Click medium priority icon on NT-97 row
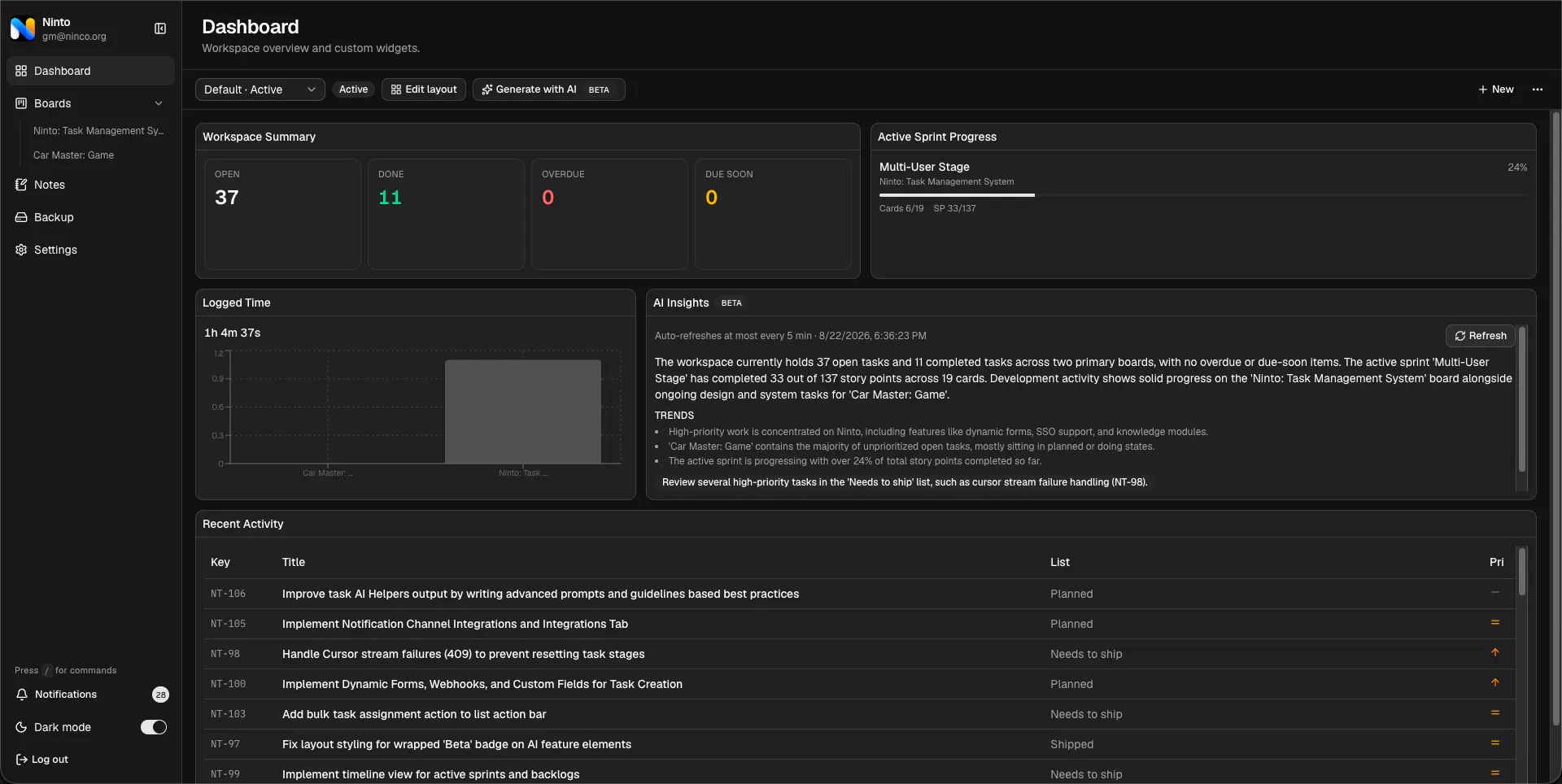This screenshot has height=784, width=1562. [1494, 743]
